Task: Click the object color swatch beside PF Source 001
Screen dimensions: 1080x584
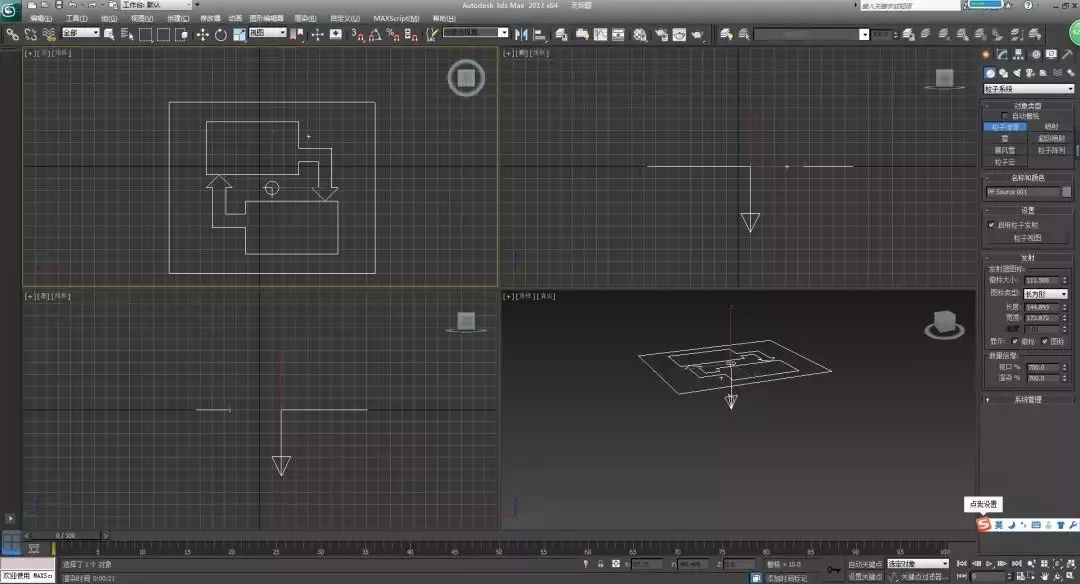Action: coord(1066,192)
